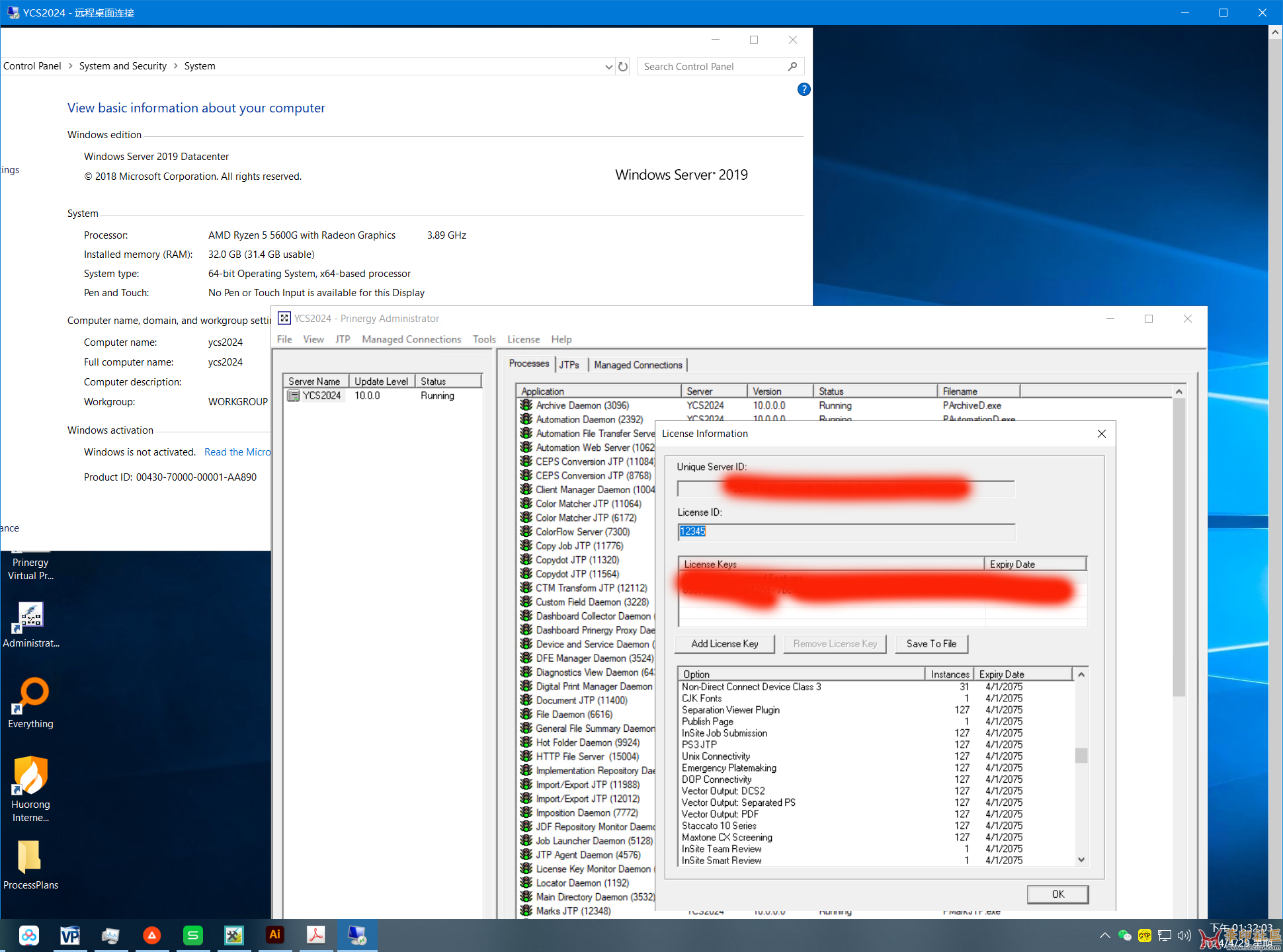Click the WeChat system tray icon
The height and width of the screenshot is (952, 1283).
click(x=1124, y=935)
